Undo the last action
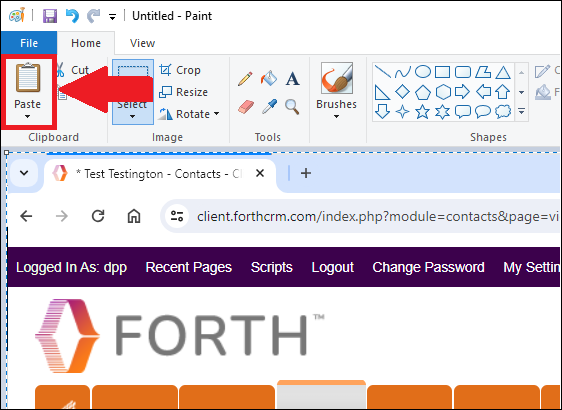The image size is (562, 410). pos(72,16)
